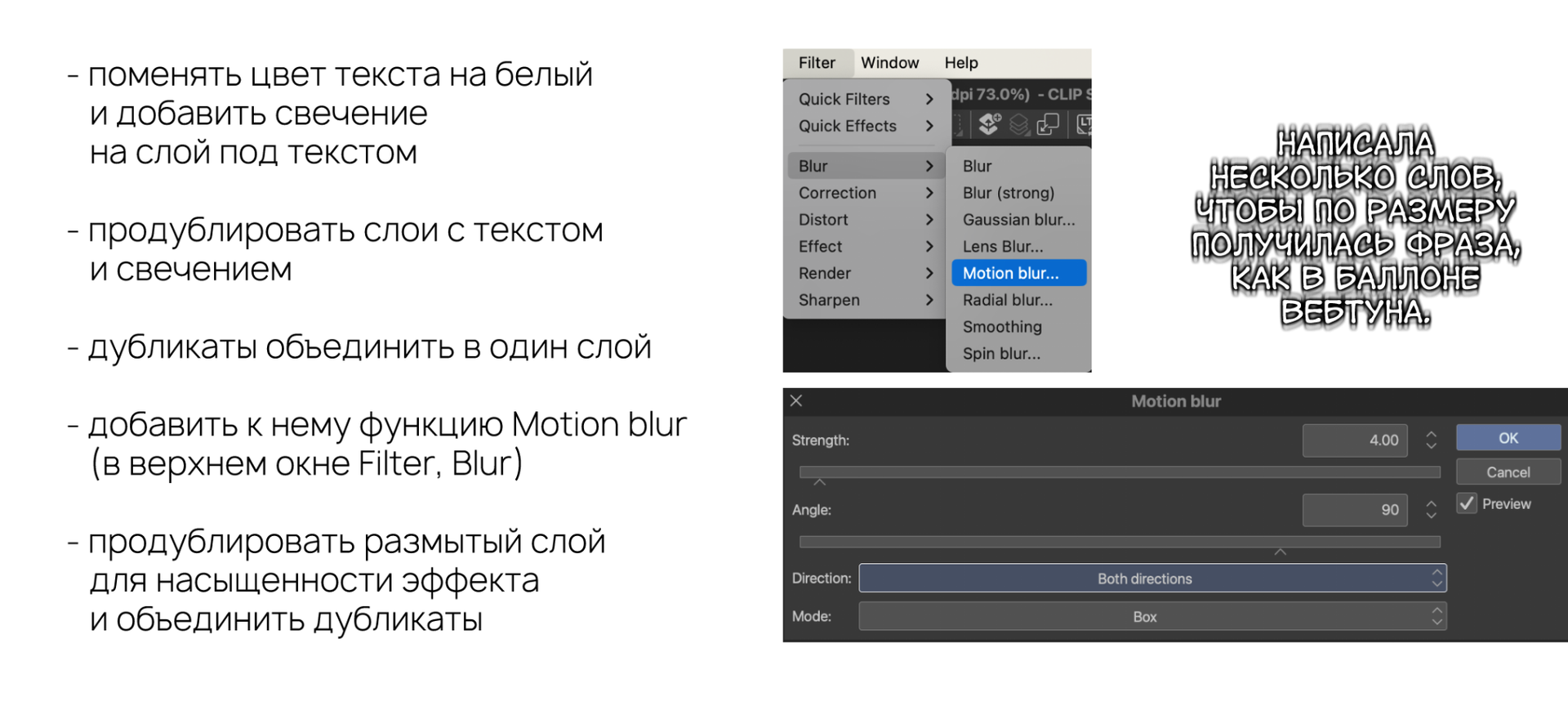The image size is (1568, 706).
Task: Click the Angle slider track
Action: click(x=1120, y=541)
